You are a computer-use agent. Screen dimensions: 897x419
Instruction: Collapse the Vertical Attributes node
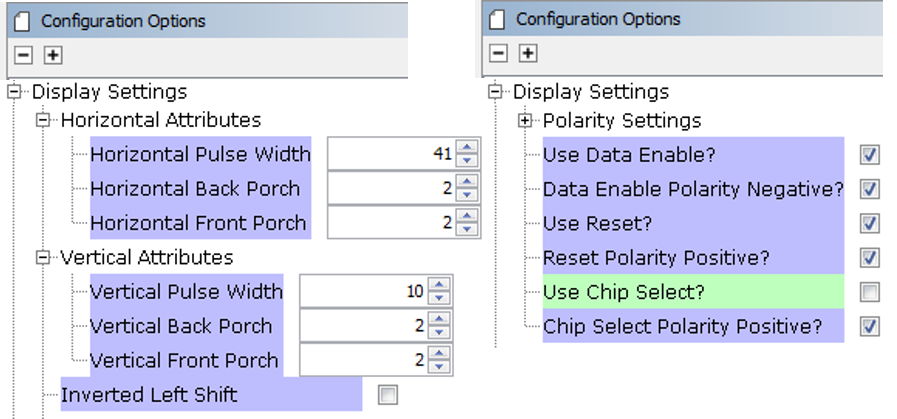coord(43,258)
